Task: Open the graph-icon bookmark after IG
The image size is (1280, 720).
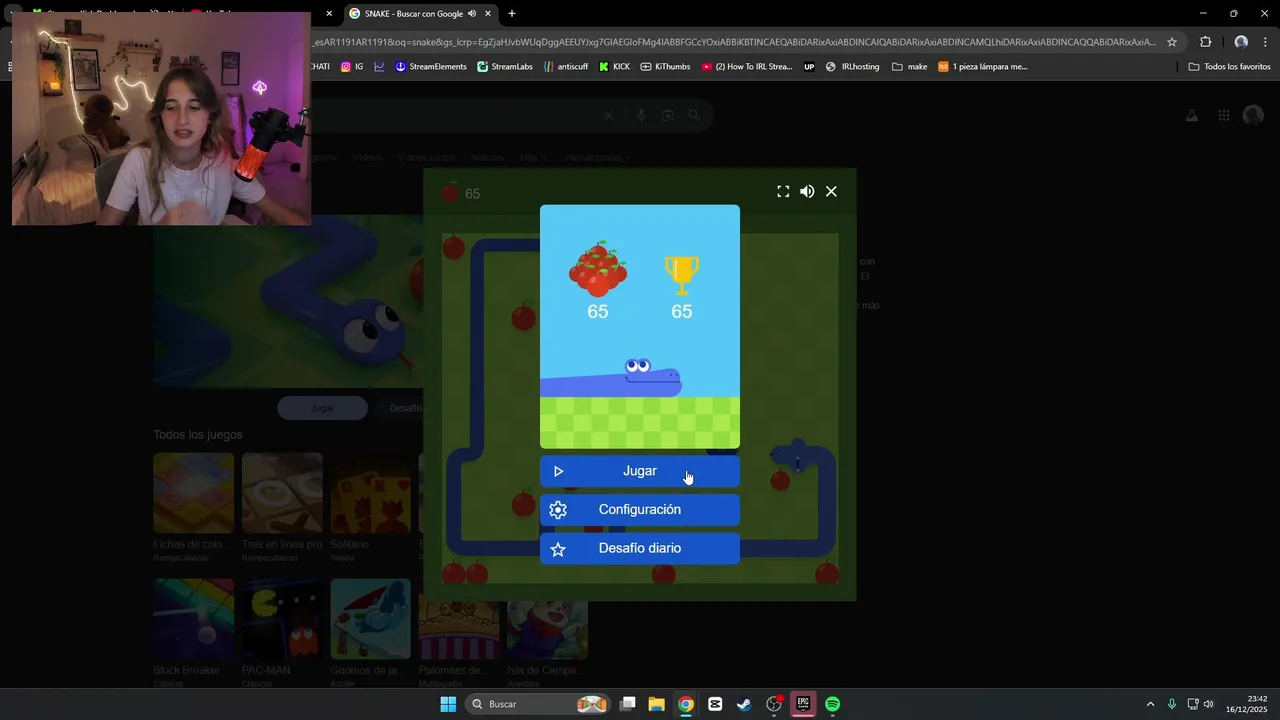Action: pyautogui.click(x=380, y=67)
